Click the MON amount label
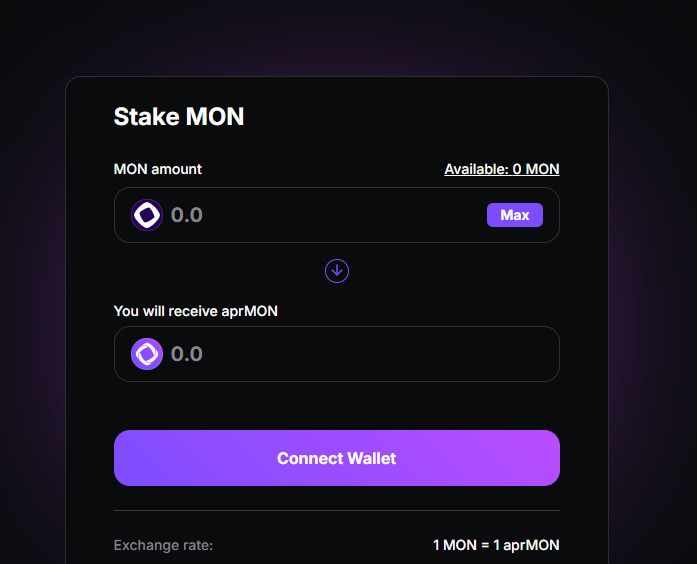Screen dimensions: 697x564 point(158,169)
